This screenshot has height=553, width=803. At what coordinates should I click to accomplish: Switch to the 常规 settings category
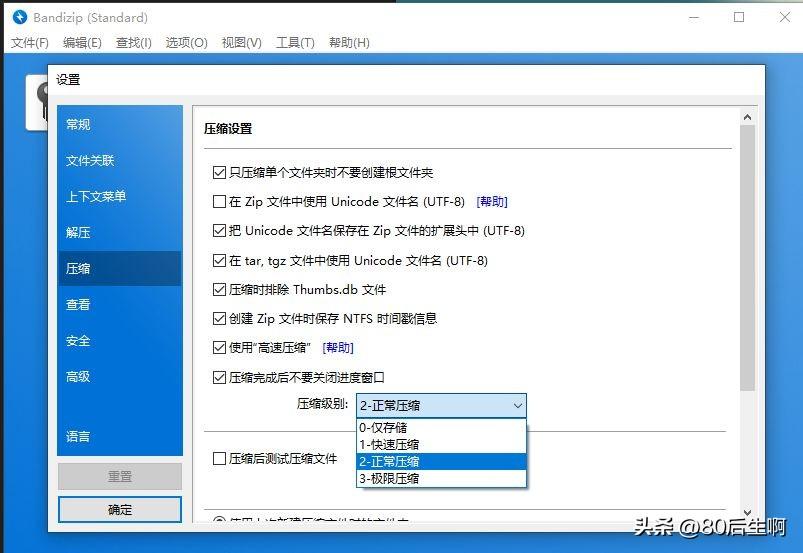pos(120,124)
